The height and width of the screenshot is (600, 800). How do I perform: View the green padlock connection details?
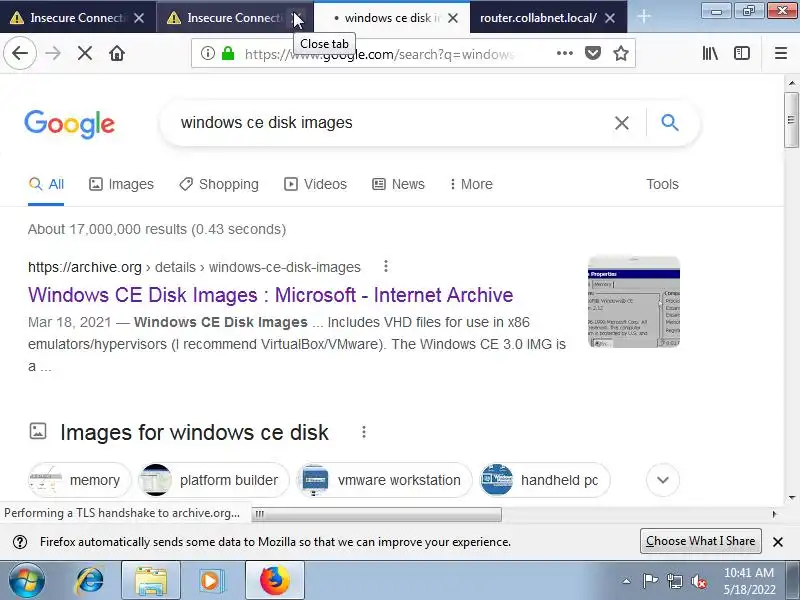228,53
